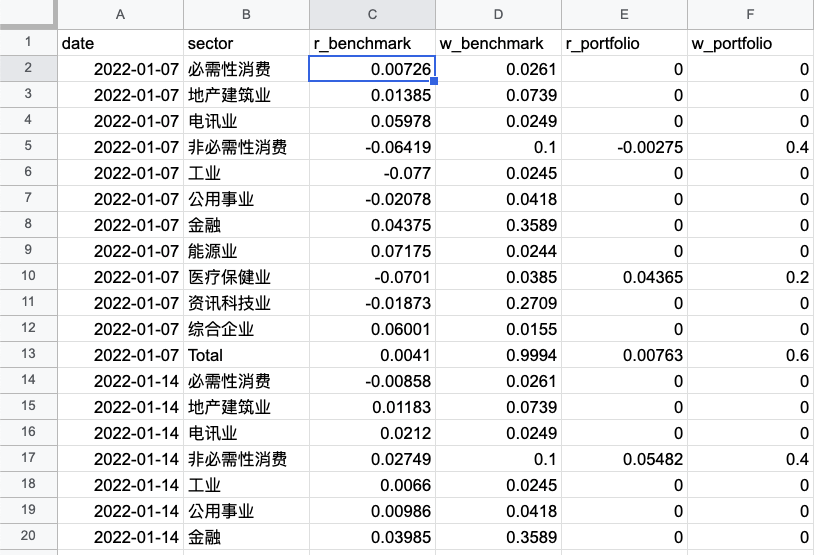Select cell with value 0.05978

coord(372,121)
